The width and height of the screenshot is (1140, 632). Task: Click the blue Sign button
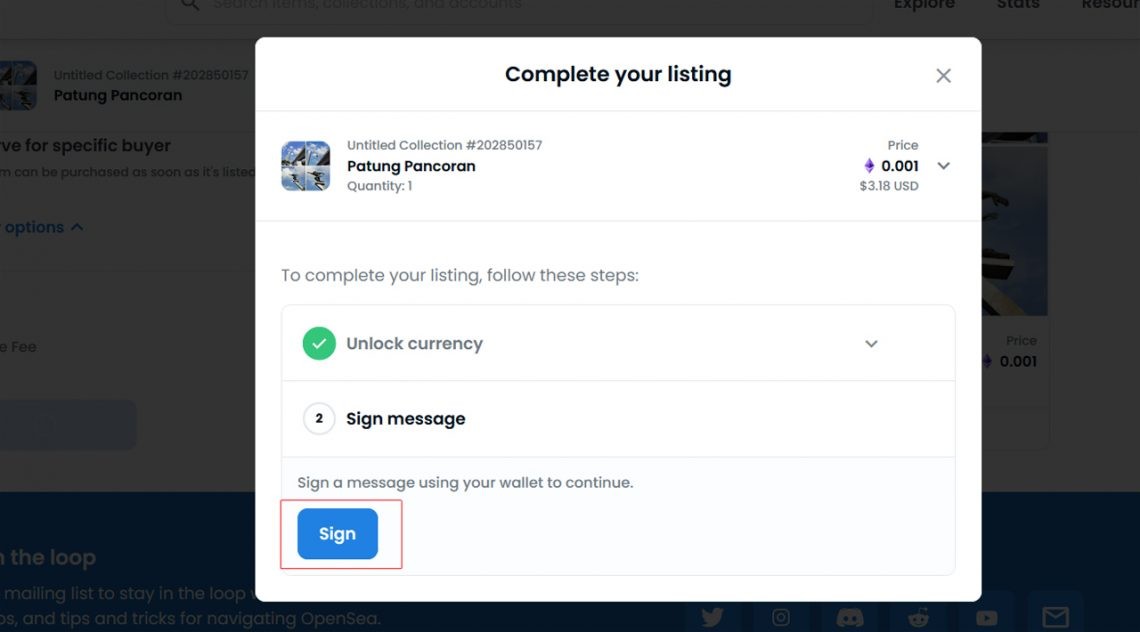[x=337, y=534]
